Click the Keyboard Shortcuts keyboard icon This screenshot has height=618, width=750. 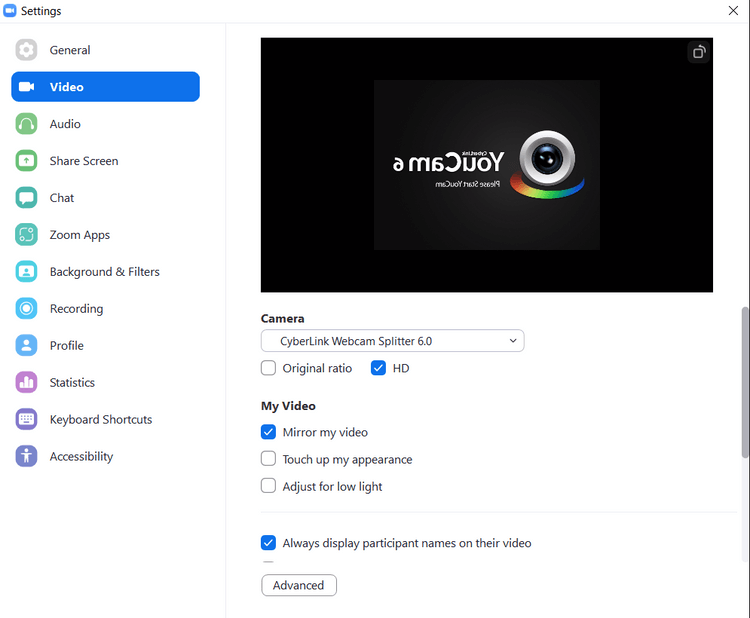[x=26, y=419]
